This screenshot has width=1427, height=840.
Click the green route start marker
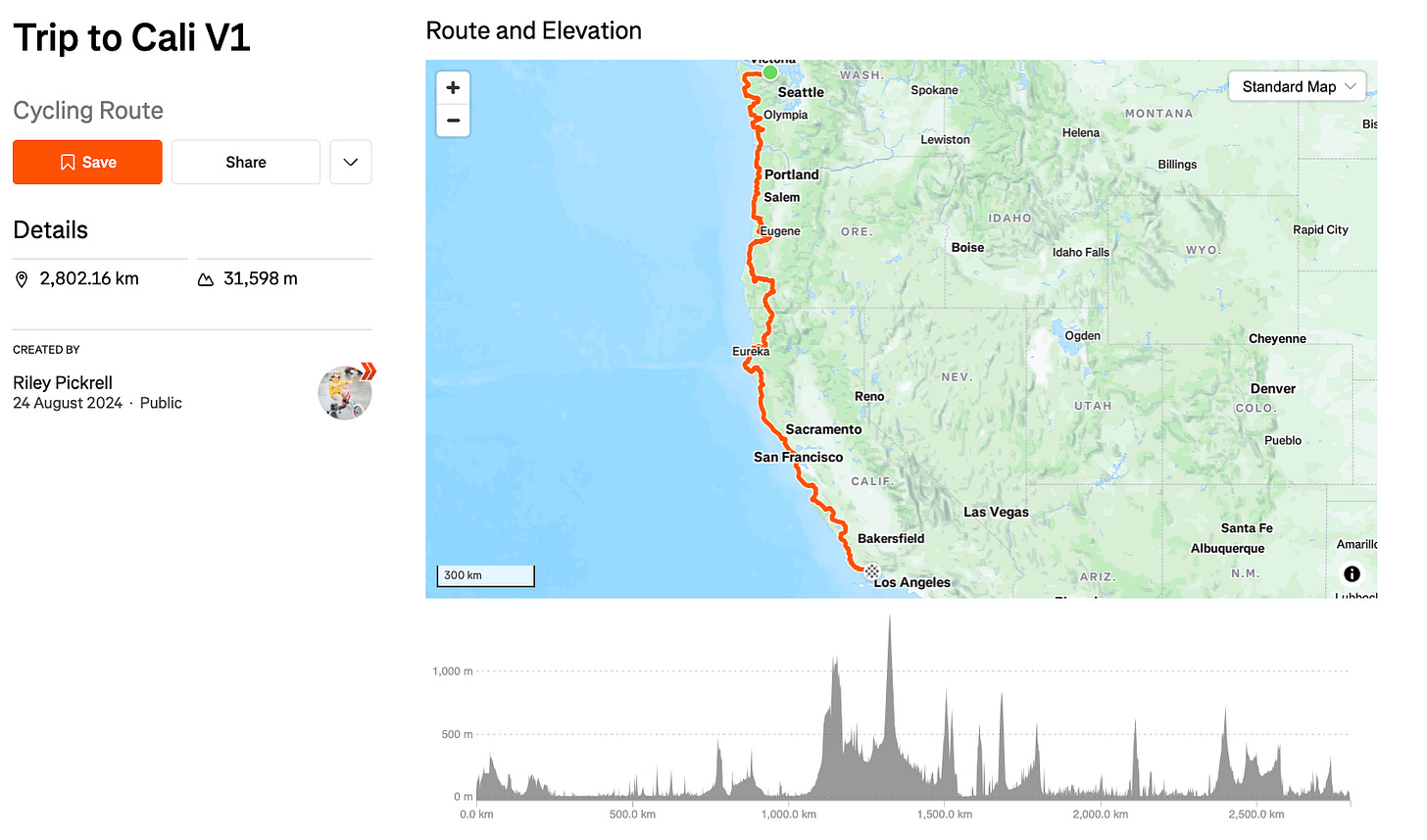click(x=770, y=72)
